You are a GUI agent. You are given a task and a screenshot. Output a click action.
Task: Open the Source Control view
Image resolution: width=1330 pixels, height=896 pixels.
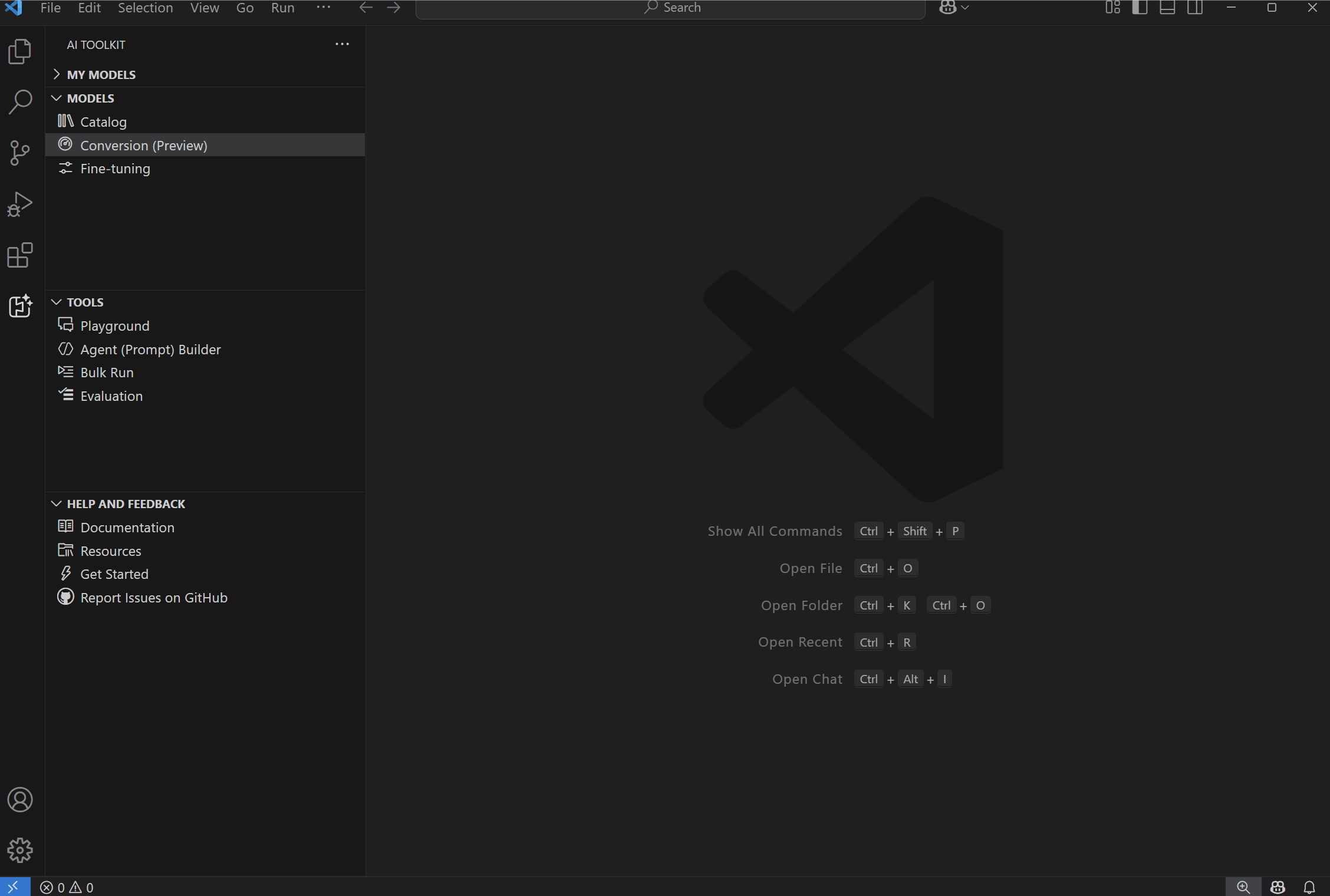[20, 153]
